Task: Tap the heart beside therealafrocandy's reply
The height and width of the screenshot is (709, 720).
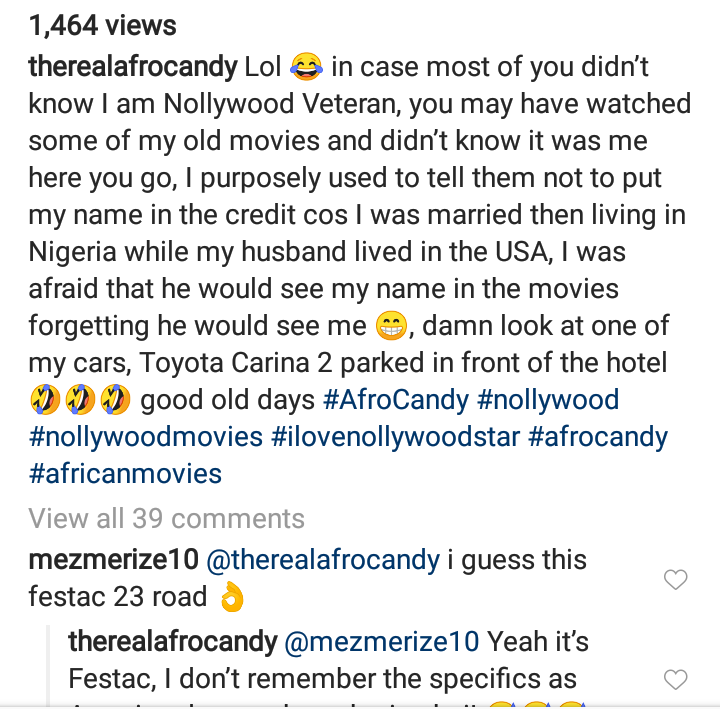Action: pyautogui.click(x=676, y=680)
